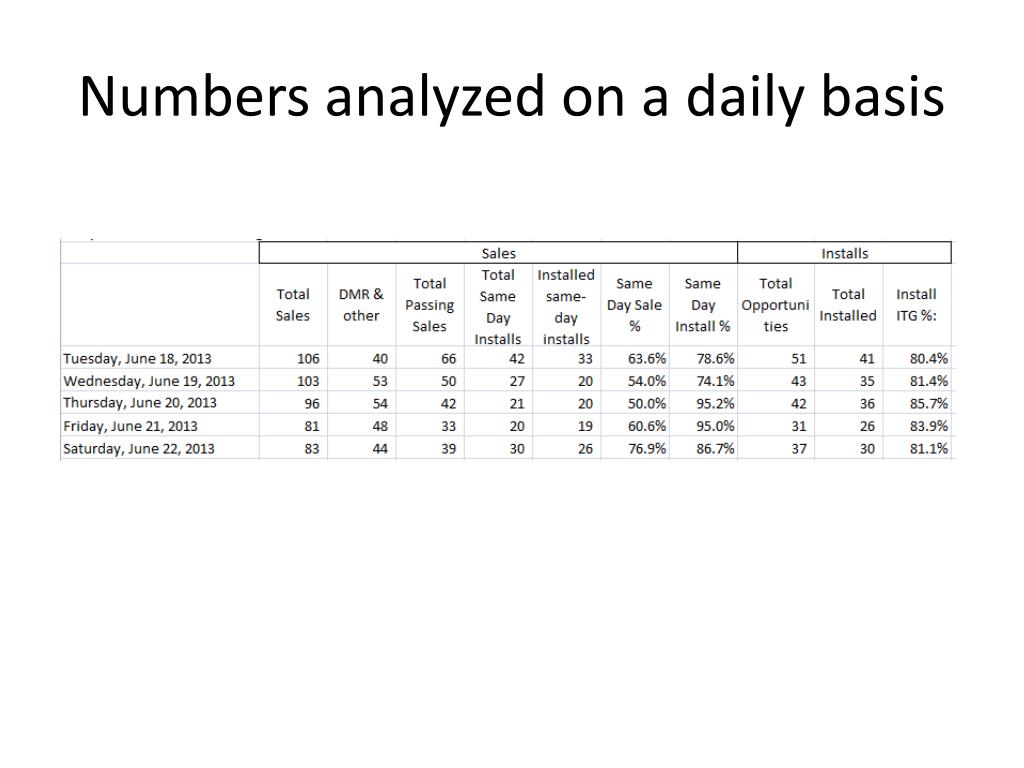The height and width of the screenshot is (768, 1024).
Task: Select the Total Same Day Installs header
Action: click(498, 306)
